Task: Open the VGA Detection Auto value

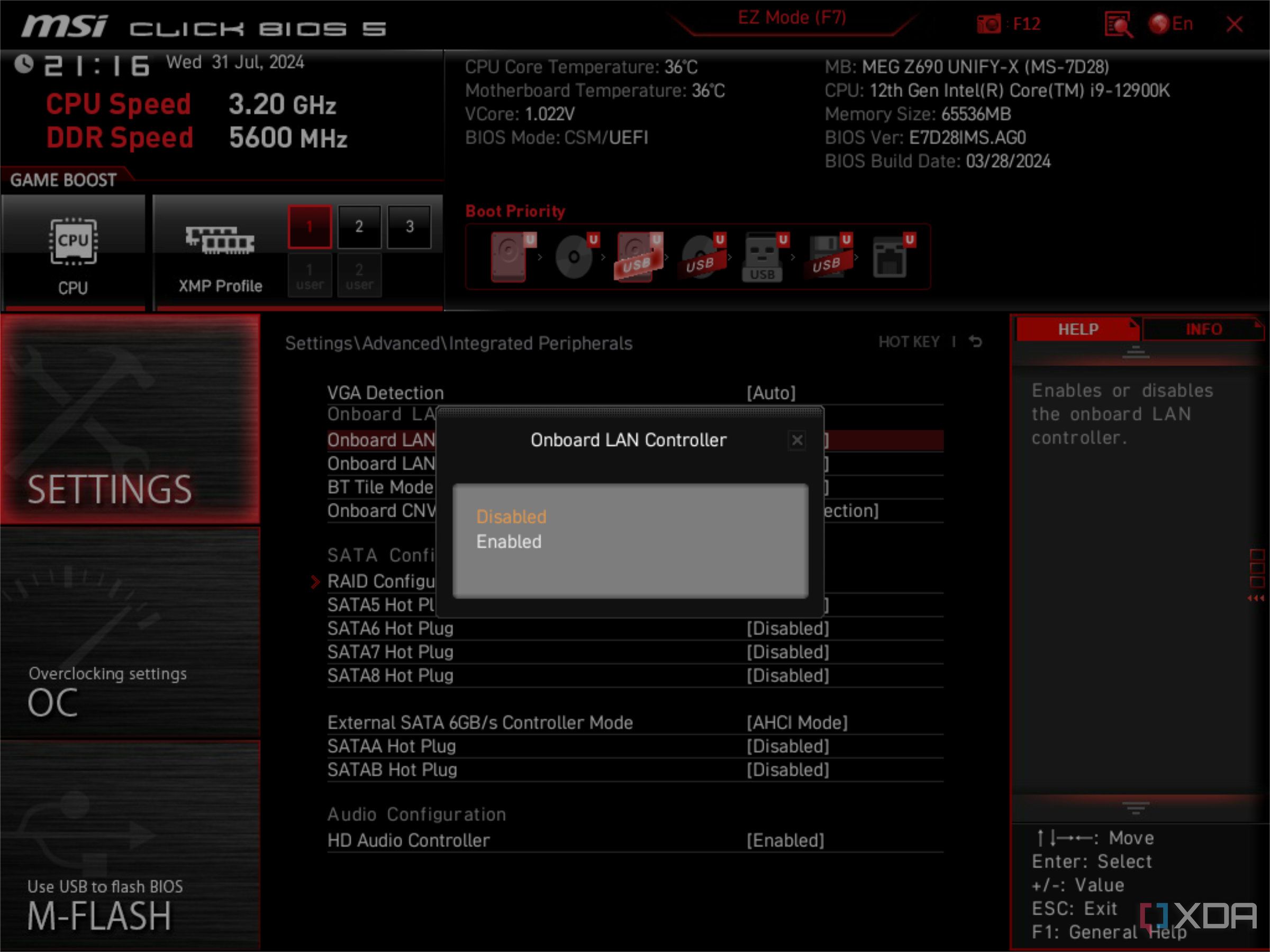Action: click(x=771, y=393)
